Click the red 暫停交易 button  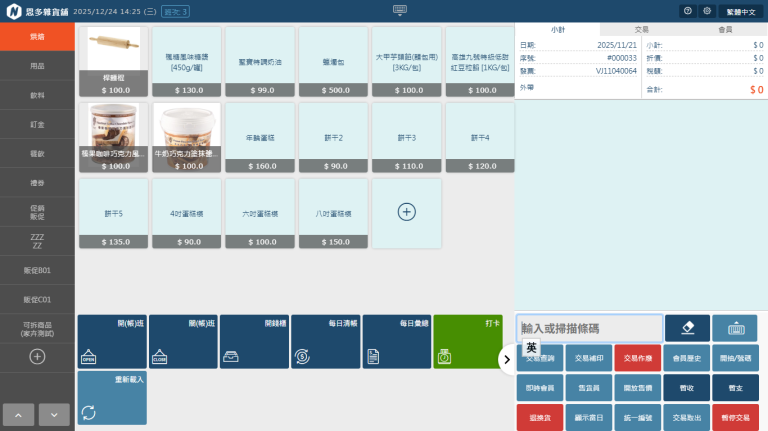[735, 416]
